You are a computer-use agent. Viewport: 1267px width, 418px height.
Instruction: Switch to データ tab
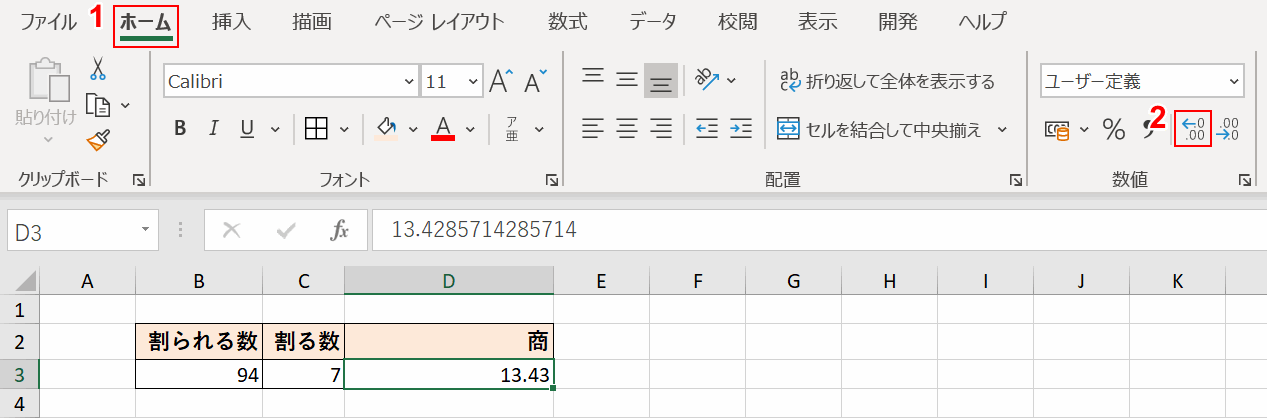click(x=653, y=21)
